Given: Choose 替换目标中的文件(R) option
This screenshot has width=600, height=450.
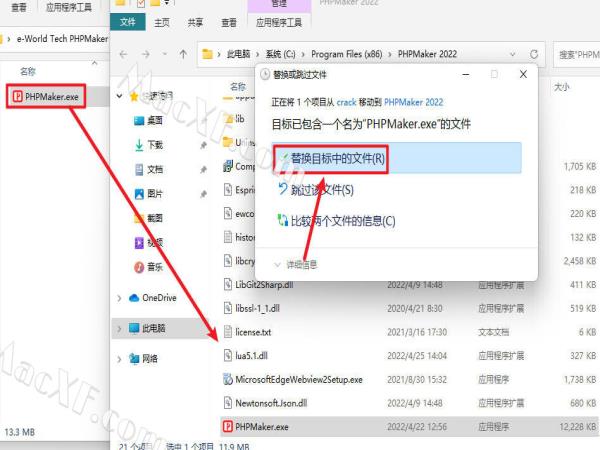Looking at the screenshot, I should [x=396, y=158].
